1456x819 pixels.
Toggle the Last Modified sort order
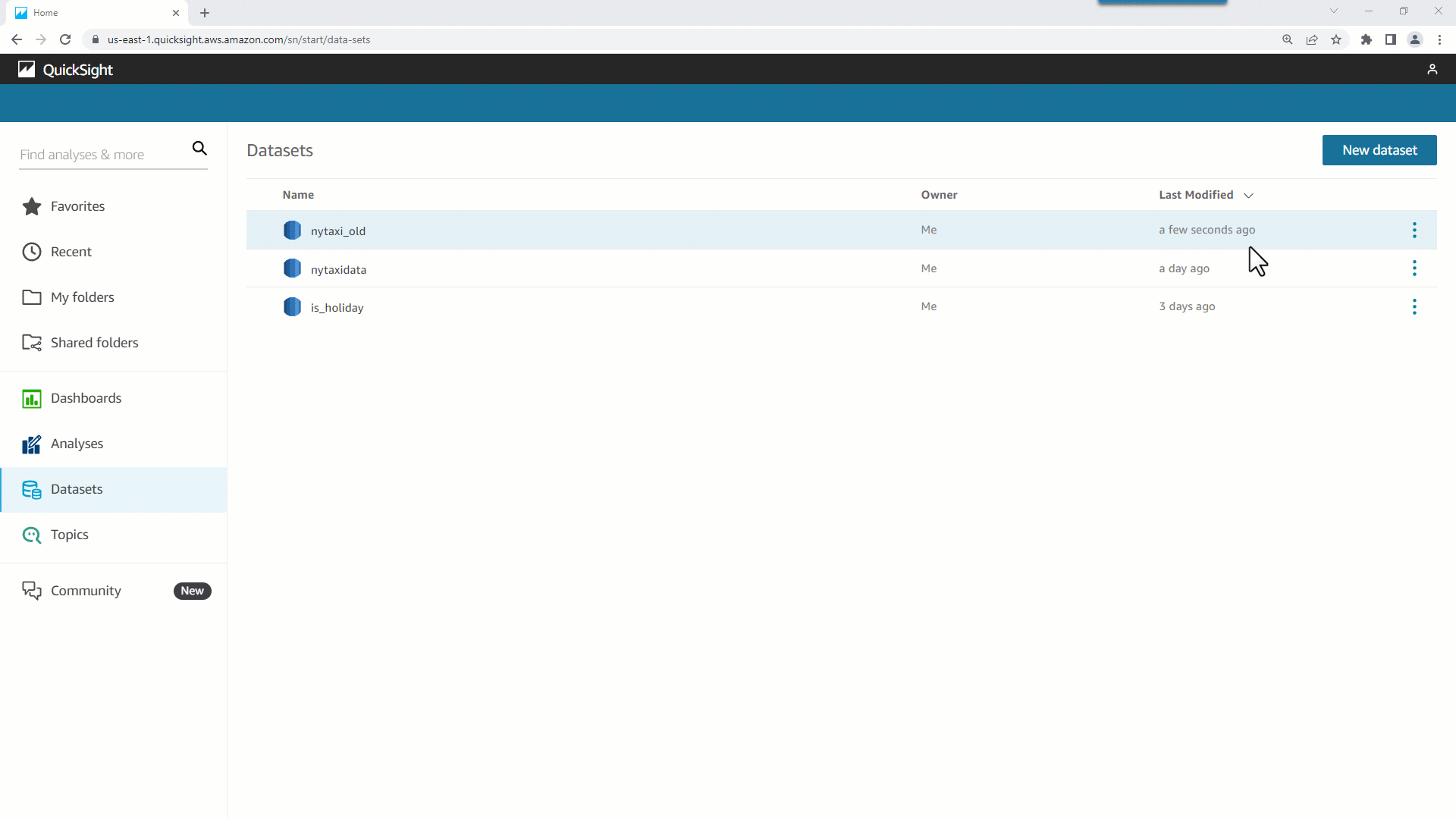pyautogui.click(x=1248, y=195)
